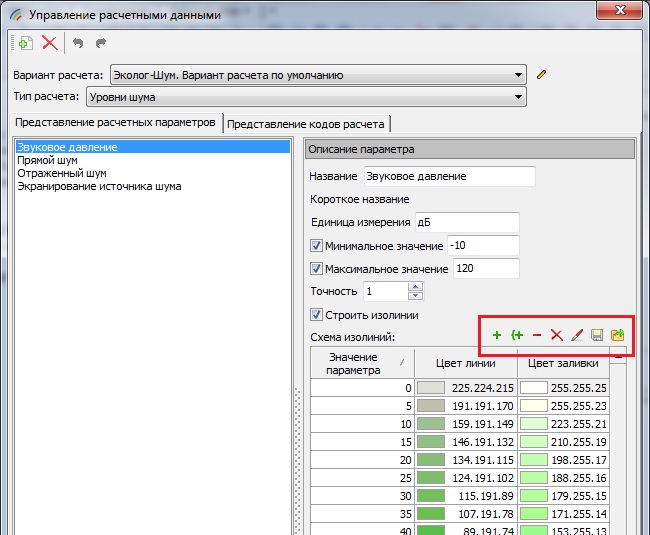This screenshot has height=535, width=650.
Task: Click the red X clear isolines icon
Action: click(557, 335)
